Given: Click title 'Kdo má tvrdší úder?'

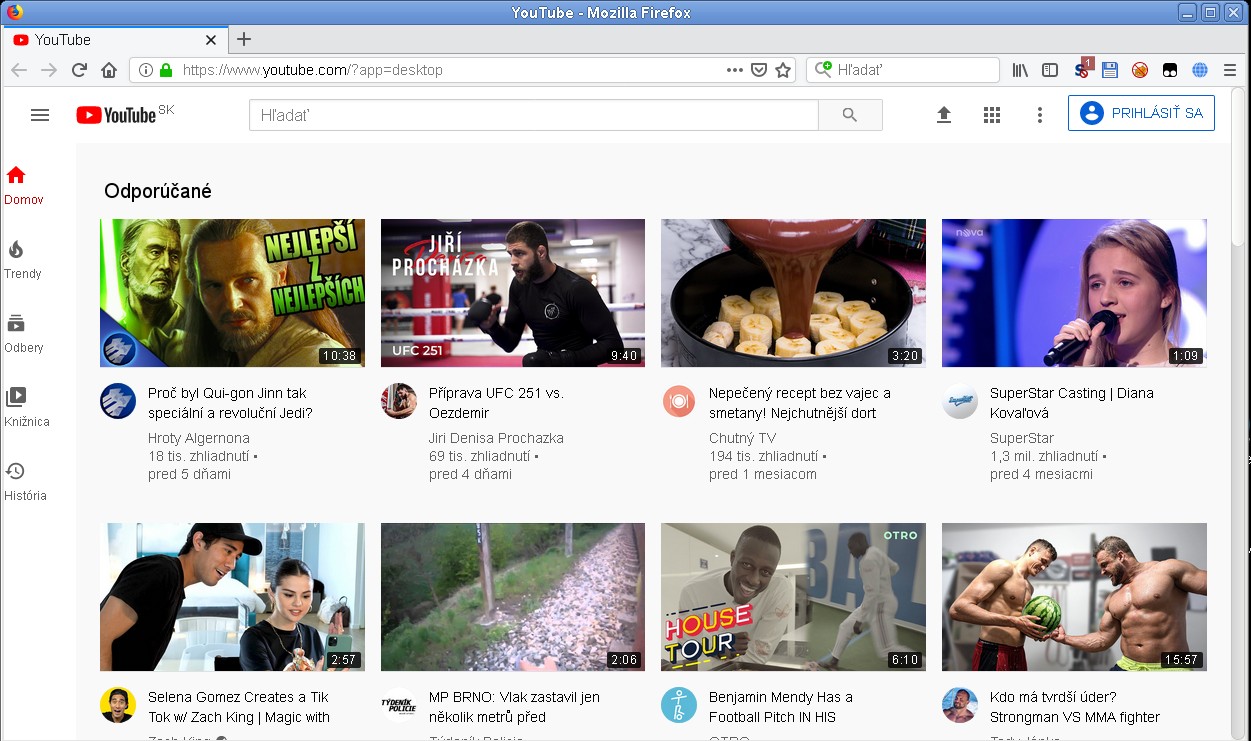Looking at the screenshot, I should 1075,707.
